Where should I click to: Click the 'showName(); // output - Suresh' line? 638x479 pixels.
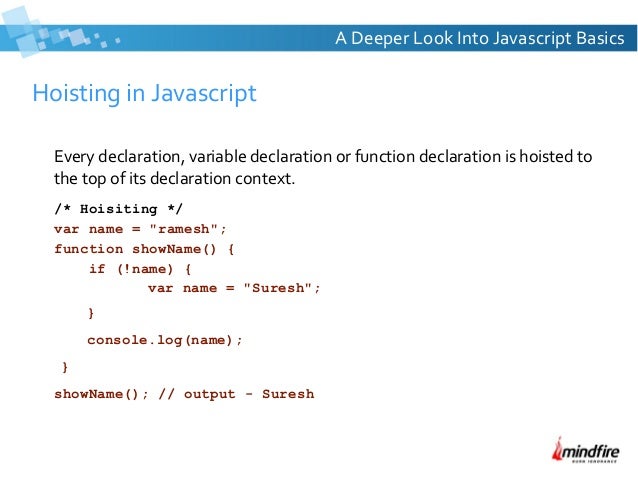pyautogui.click(x=184, y=394)
